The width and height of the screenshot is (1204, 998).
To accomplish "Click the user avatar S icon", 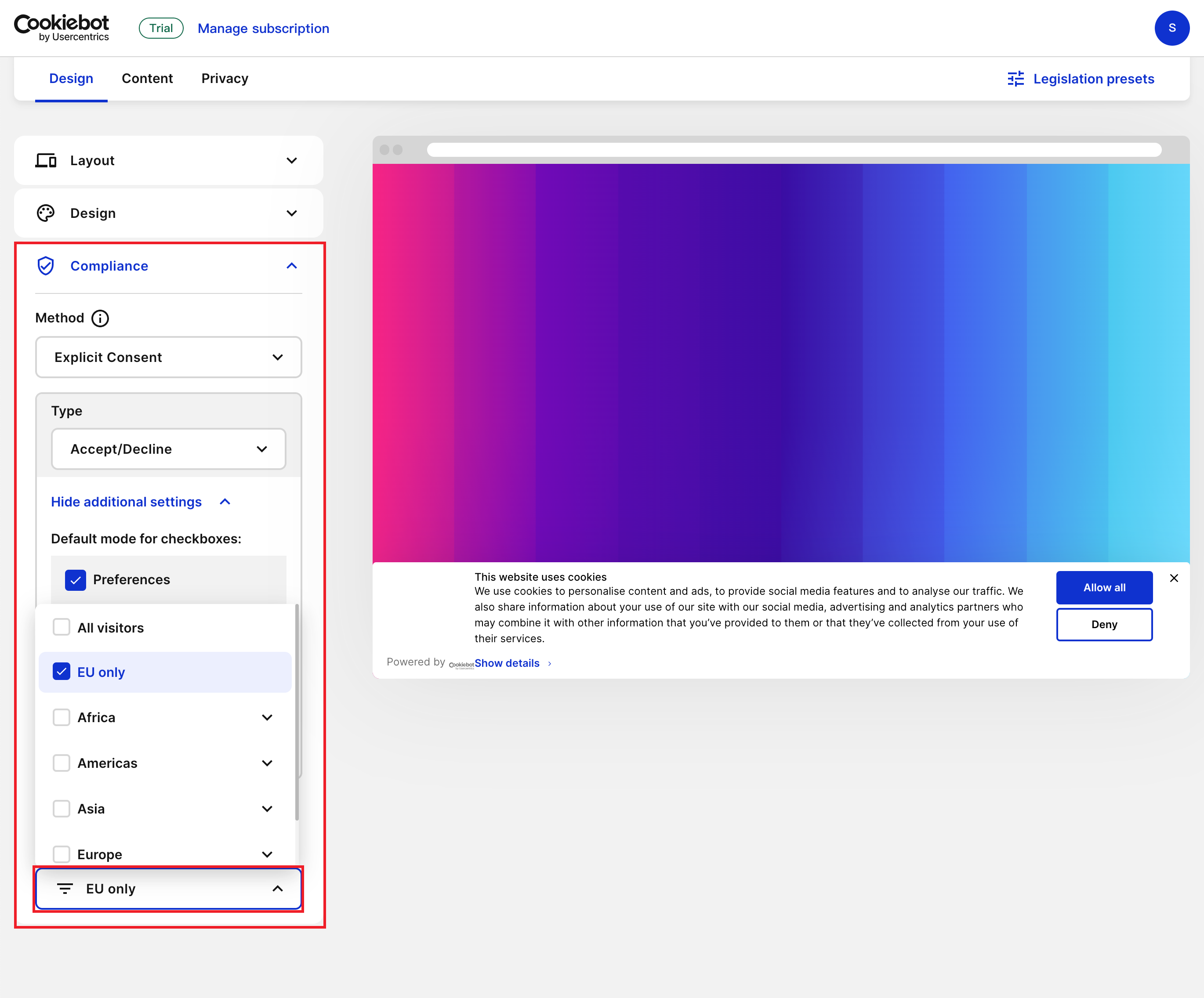I will [1171, 28].
